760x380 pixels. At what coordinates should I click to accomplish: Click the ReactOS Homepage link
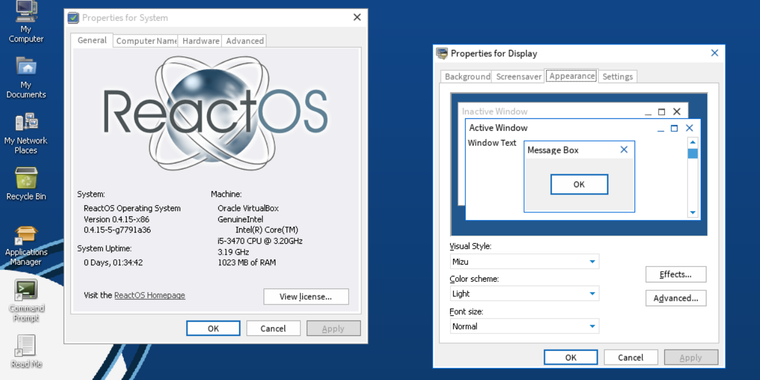coord(149,295)
